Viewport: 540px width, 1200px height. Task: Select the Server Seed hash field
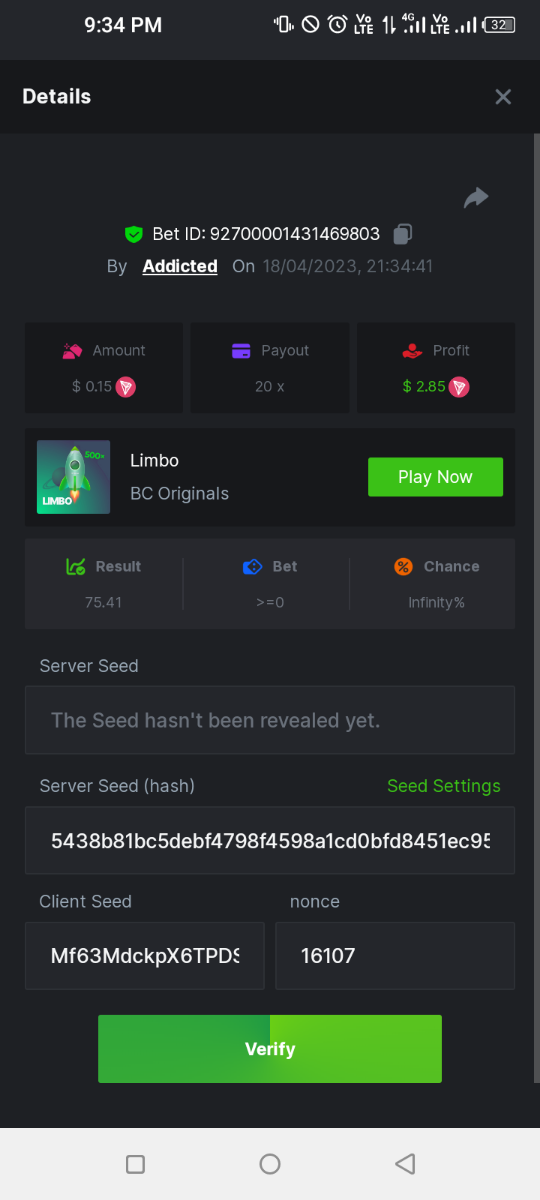tap(270, 840)
